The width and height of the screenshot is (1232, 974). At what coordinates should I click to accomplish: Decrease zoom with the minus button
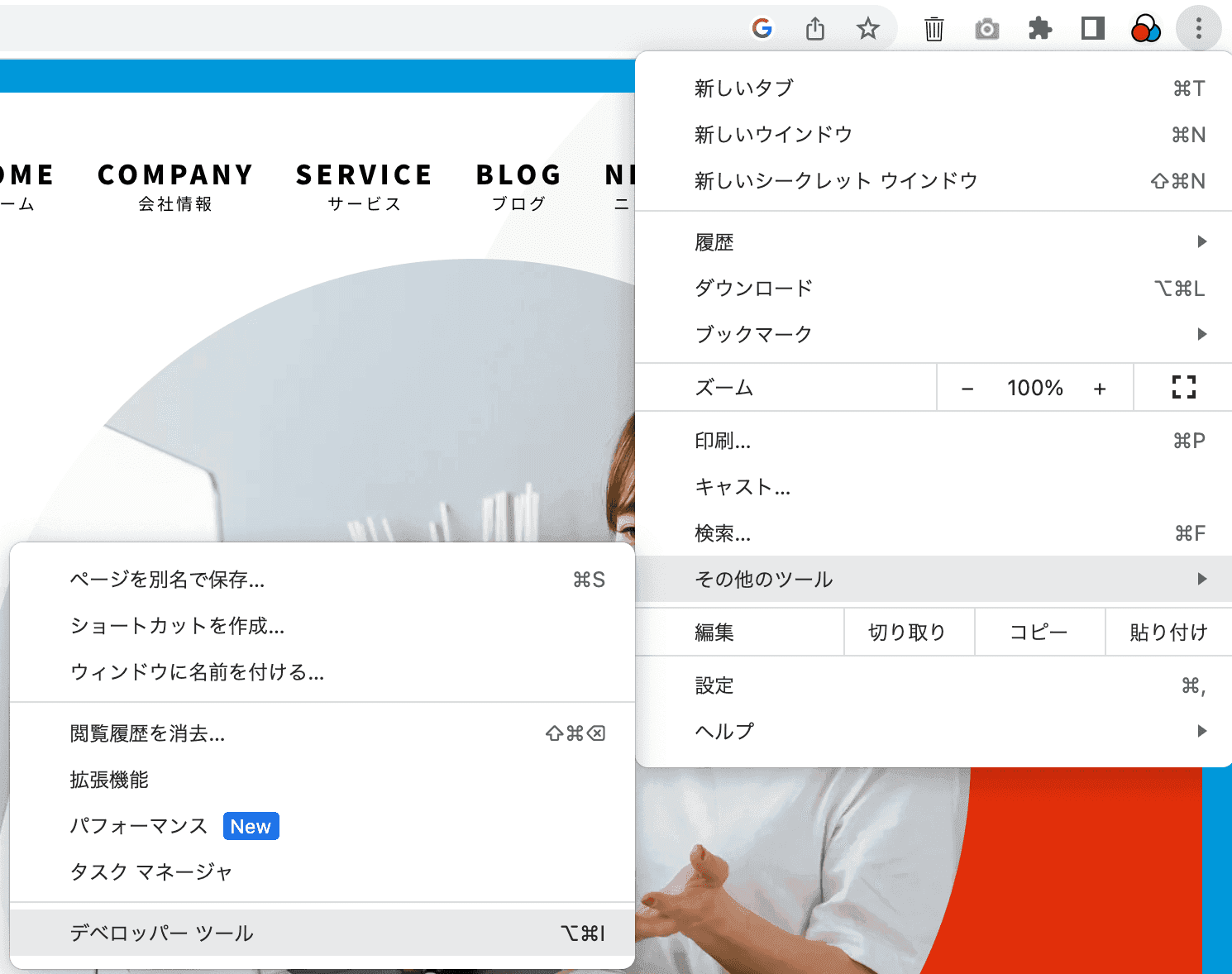pyautogui.click(x=967, y=388)
